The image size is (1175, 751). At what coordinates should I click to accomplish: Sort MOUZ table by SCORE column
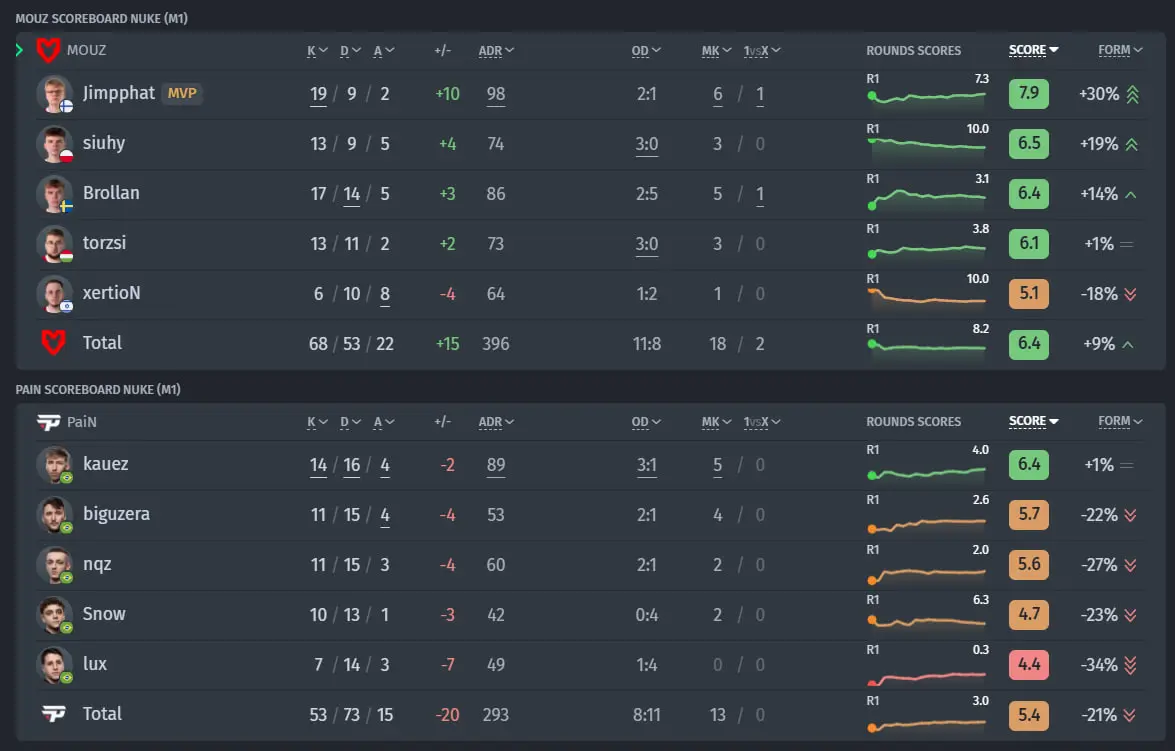[1033, 50]
